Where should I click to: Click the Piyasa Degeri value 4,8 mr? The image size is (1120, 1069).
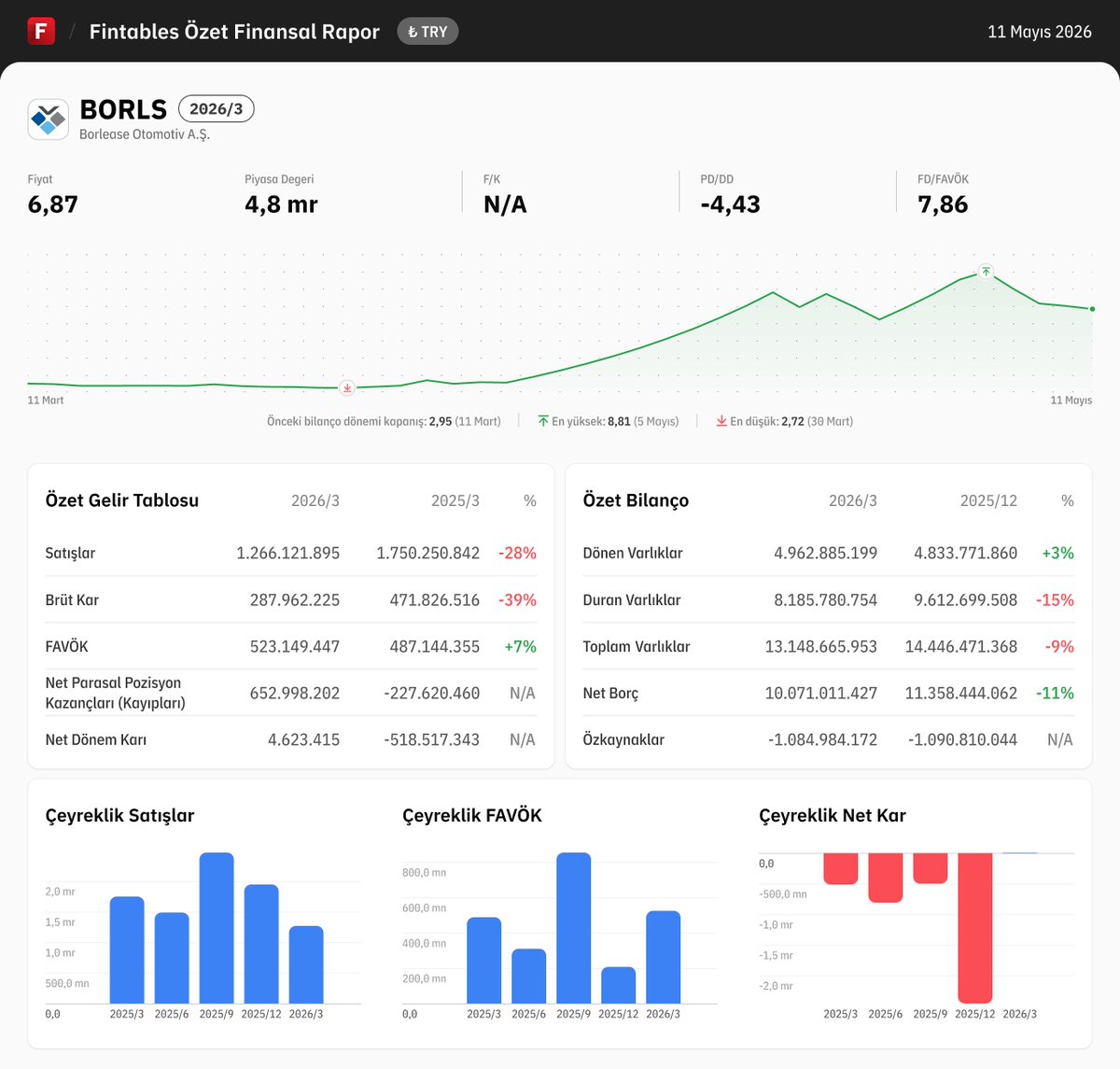pyautogui.click(x=281, y=204)
